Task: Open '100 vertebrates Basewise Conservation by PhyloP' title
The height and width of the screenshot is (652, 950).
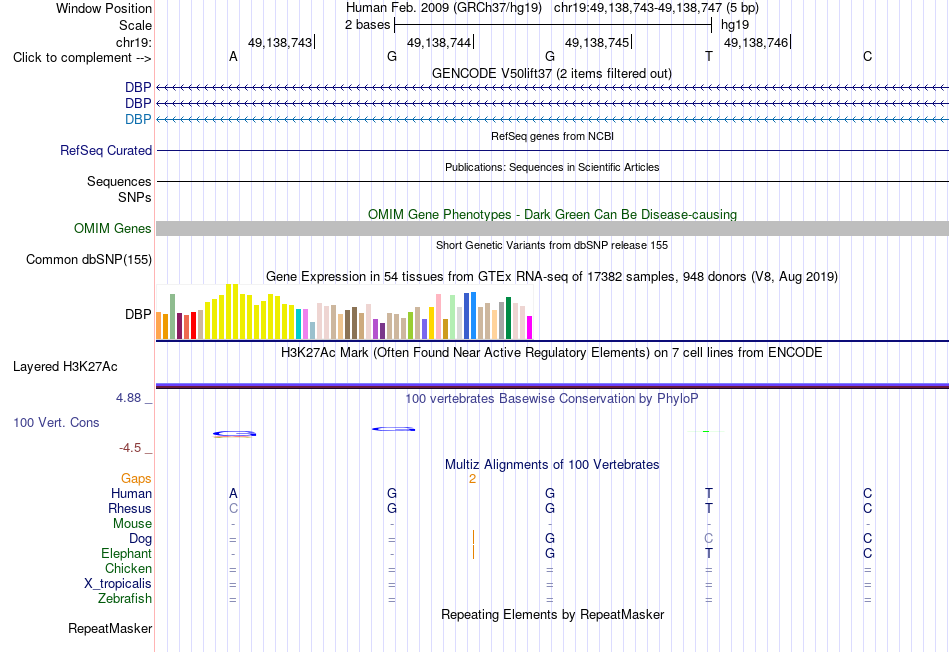Action: (x=552, y=399)
